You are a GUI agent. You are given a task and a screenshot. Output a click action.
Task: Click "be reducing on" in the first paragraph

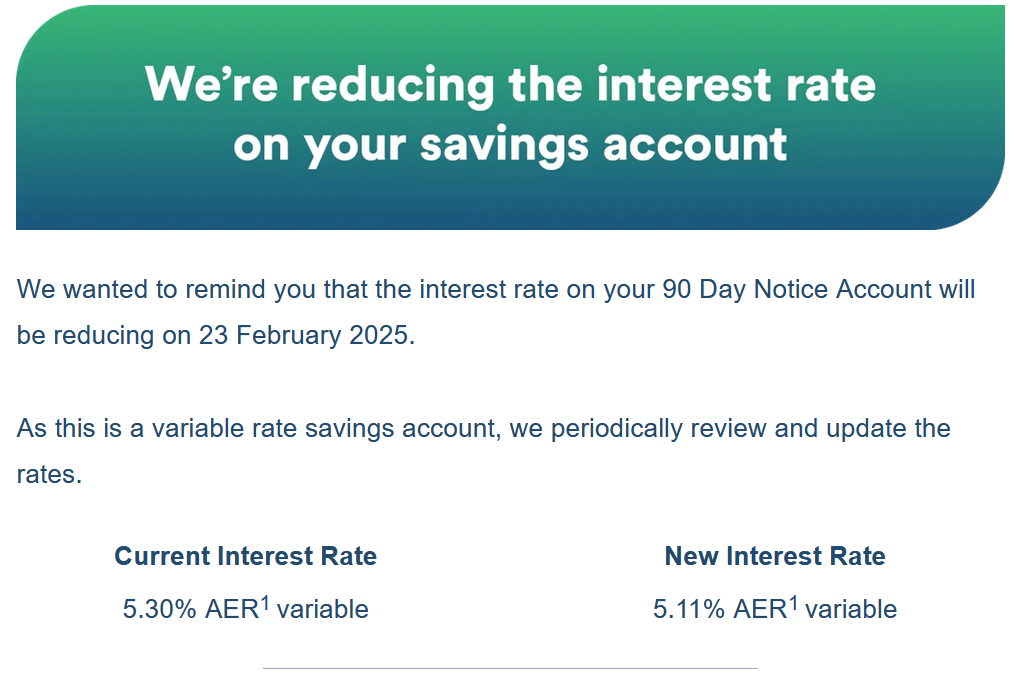[x=104, y=335]
